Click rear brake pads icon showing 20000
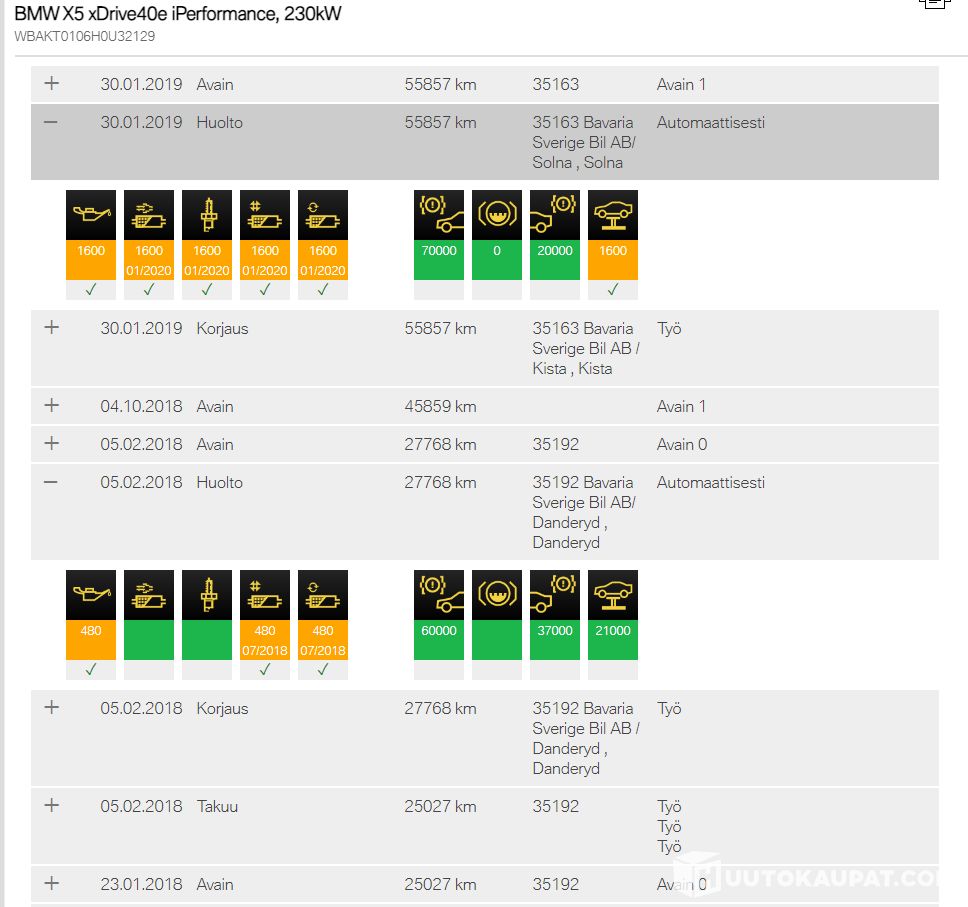 click(x=555, y=215)
